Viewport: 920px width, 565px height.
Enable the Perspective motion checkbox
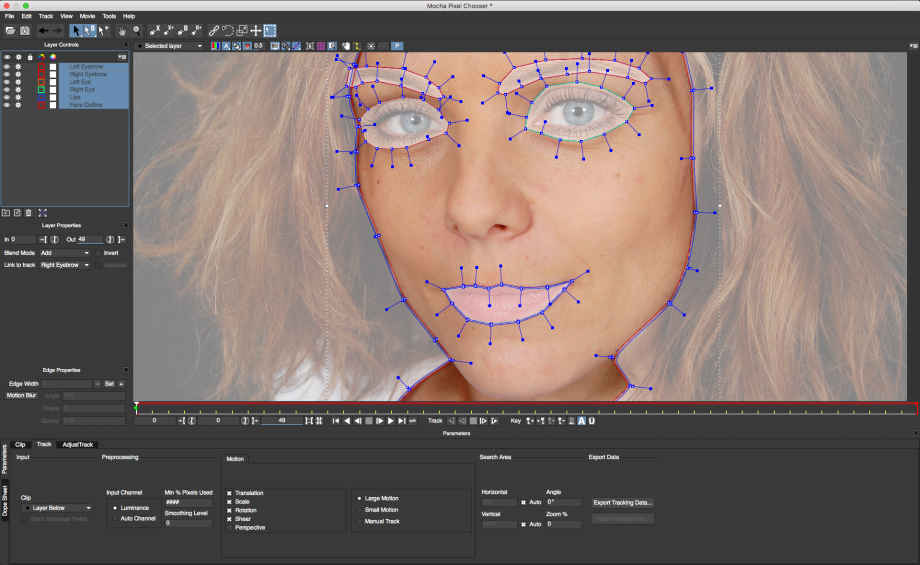(229, 528)
